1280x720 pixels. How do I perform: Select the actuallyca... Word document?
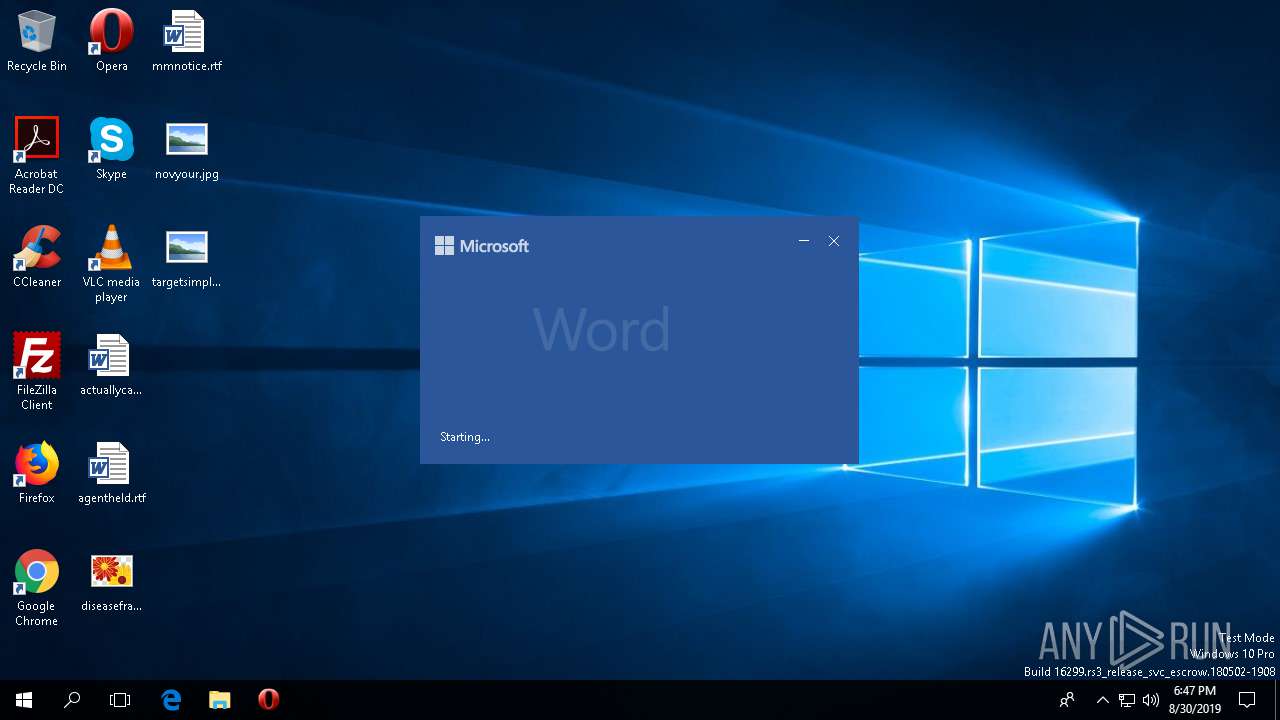pos(111,365)
